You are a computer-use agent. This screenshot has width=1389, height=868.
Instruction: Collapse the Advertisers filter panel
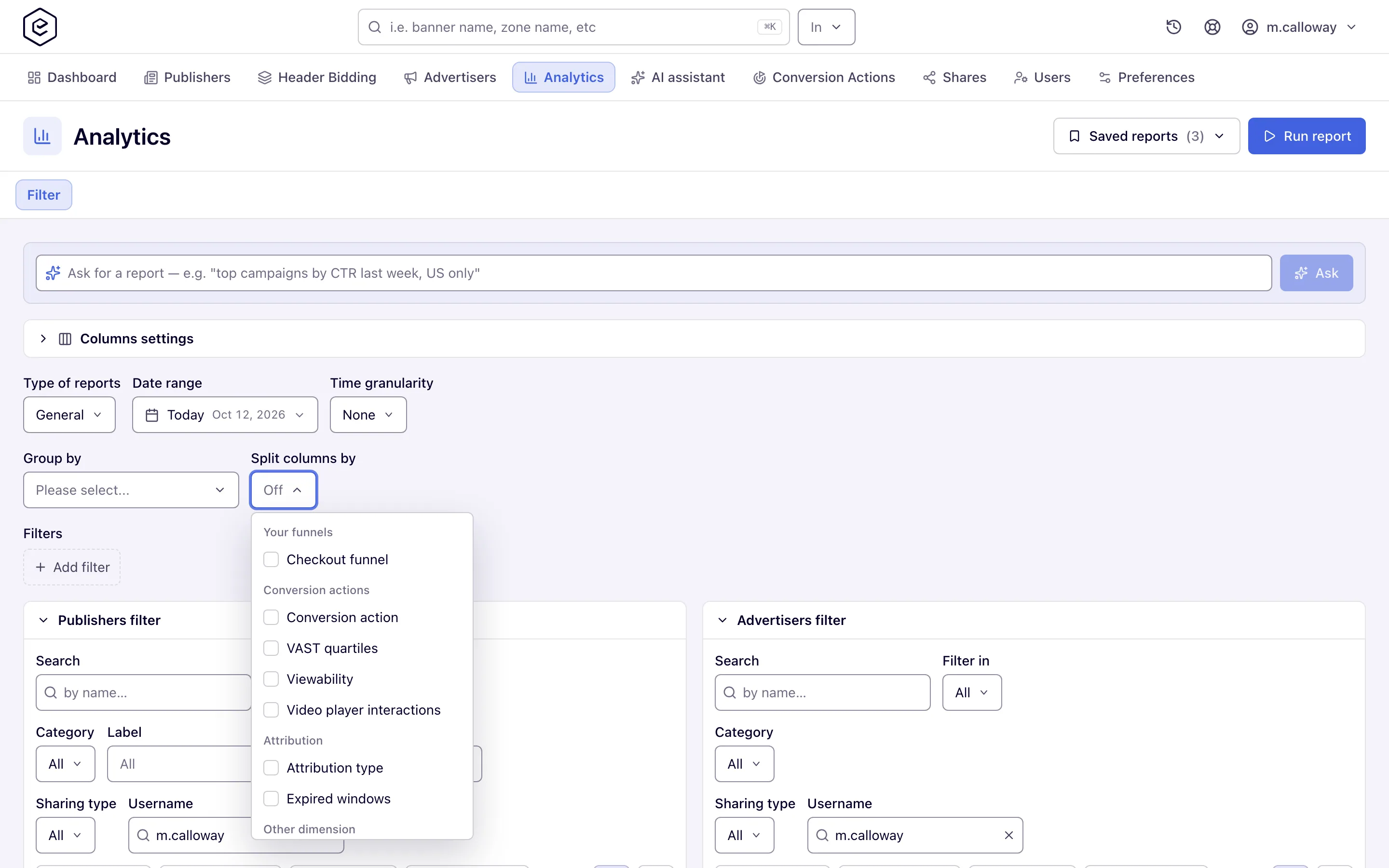[x=722, y=621]
